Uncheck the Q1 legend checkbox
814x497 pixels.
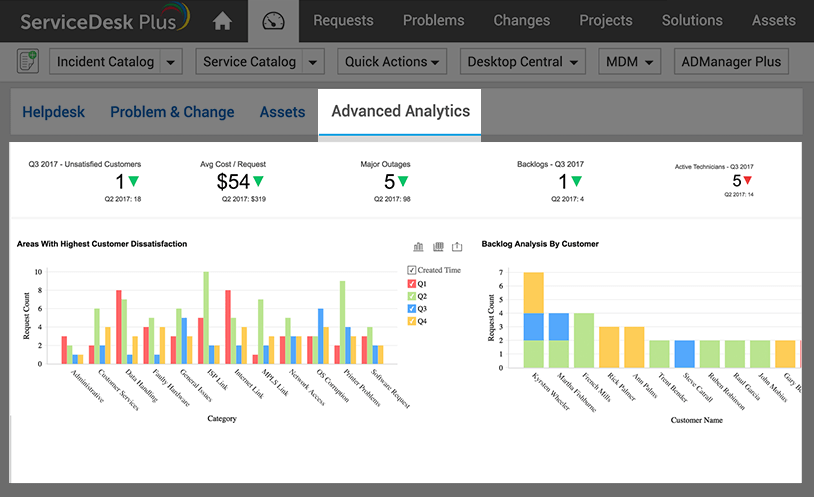tap(412, 283)
